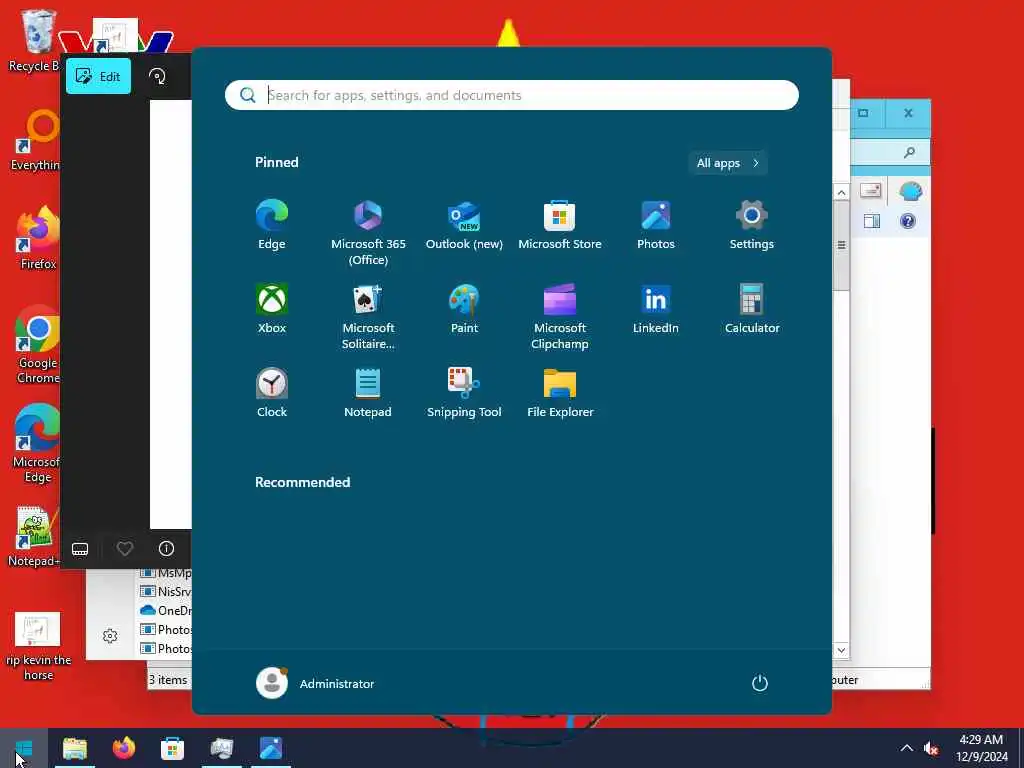The image size is (1024, 768).
Task: Open File Explorer from pinned apps
Action: tap(560, 393)
